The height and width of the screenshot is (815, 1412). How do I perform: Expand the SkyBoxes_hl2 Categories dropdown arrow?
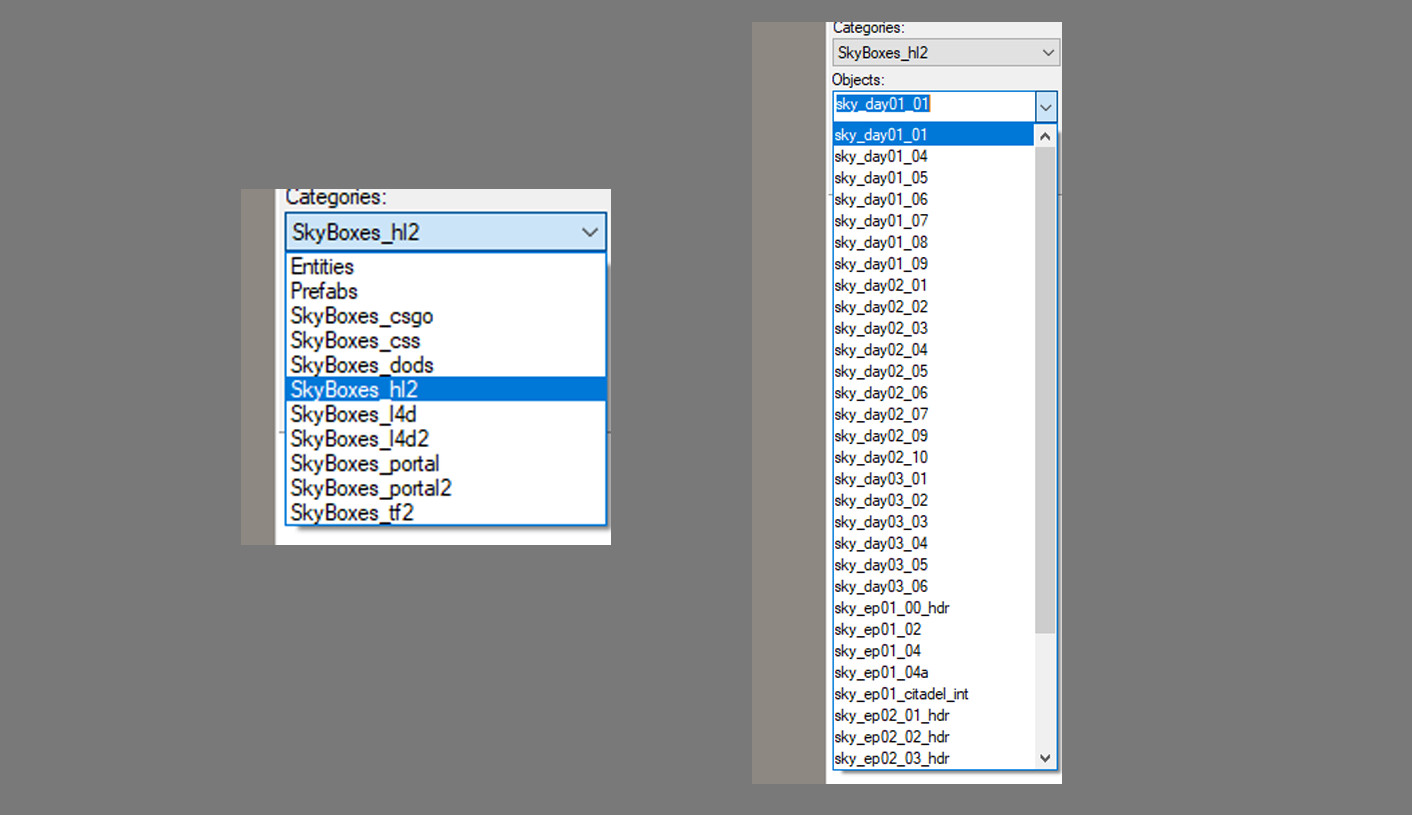click(589, 233)
